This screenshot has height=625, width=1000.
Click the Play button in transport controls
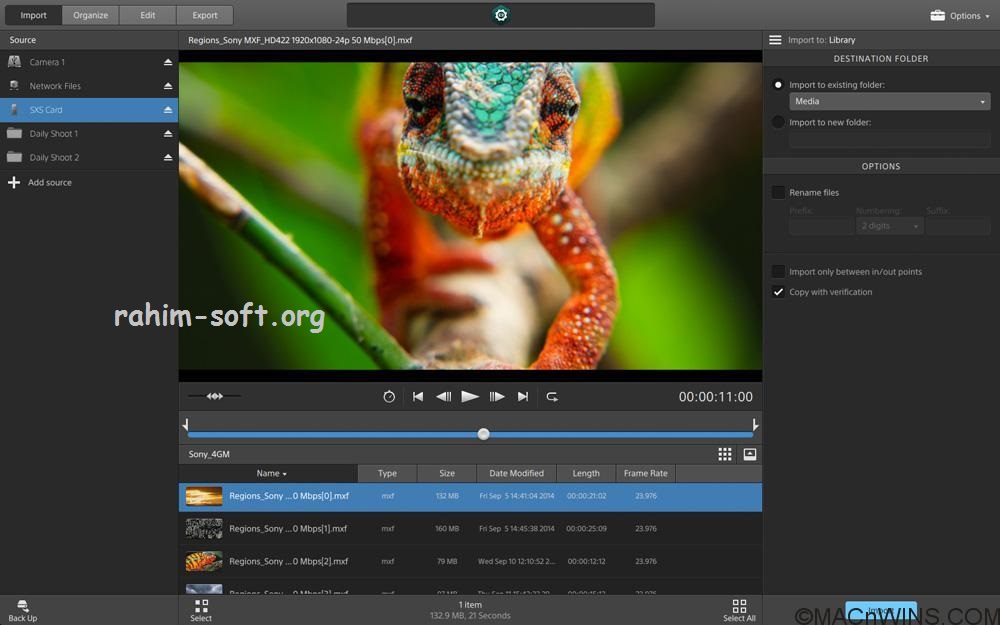click(470, 397)
